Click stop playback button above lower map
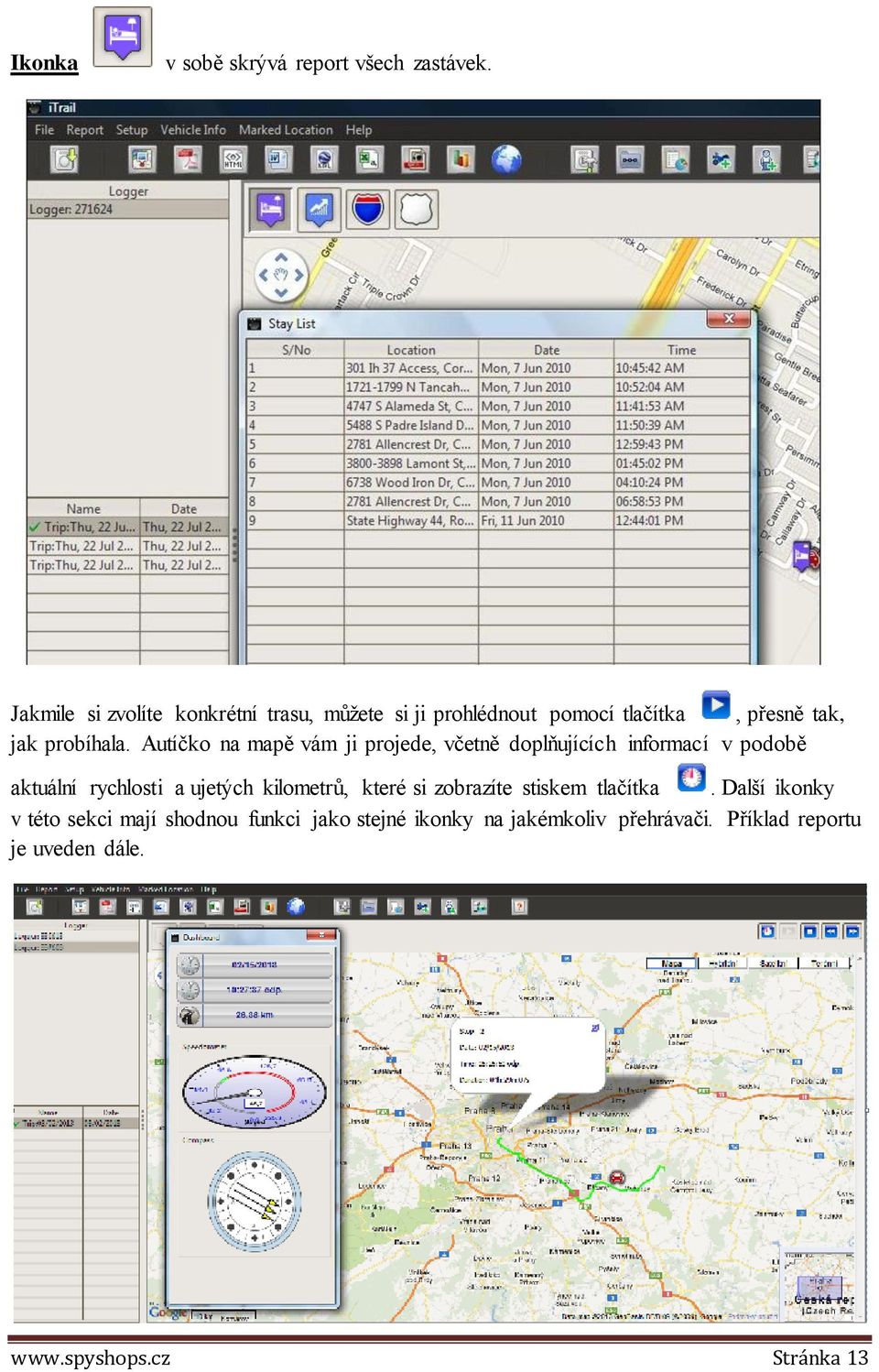Screen dimensions: 879x1372 pos(809,931)
